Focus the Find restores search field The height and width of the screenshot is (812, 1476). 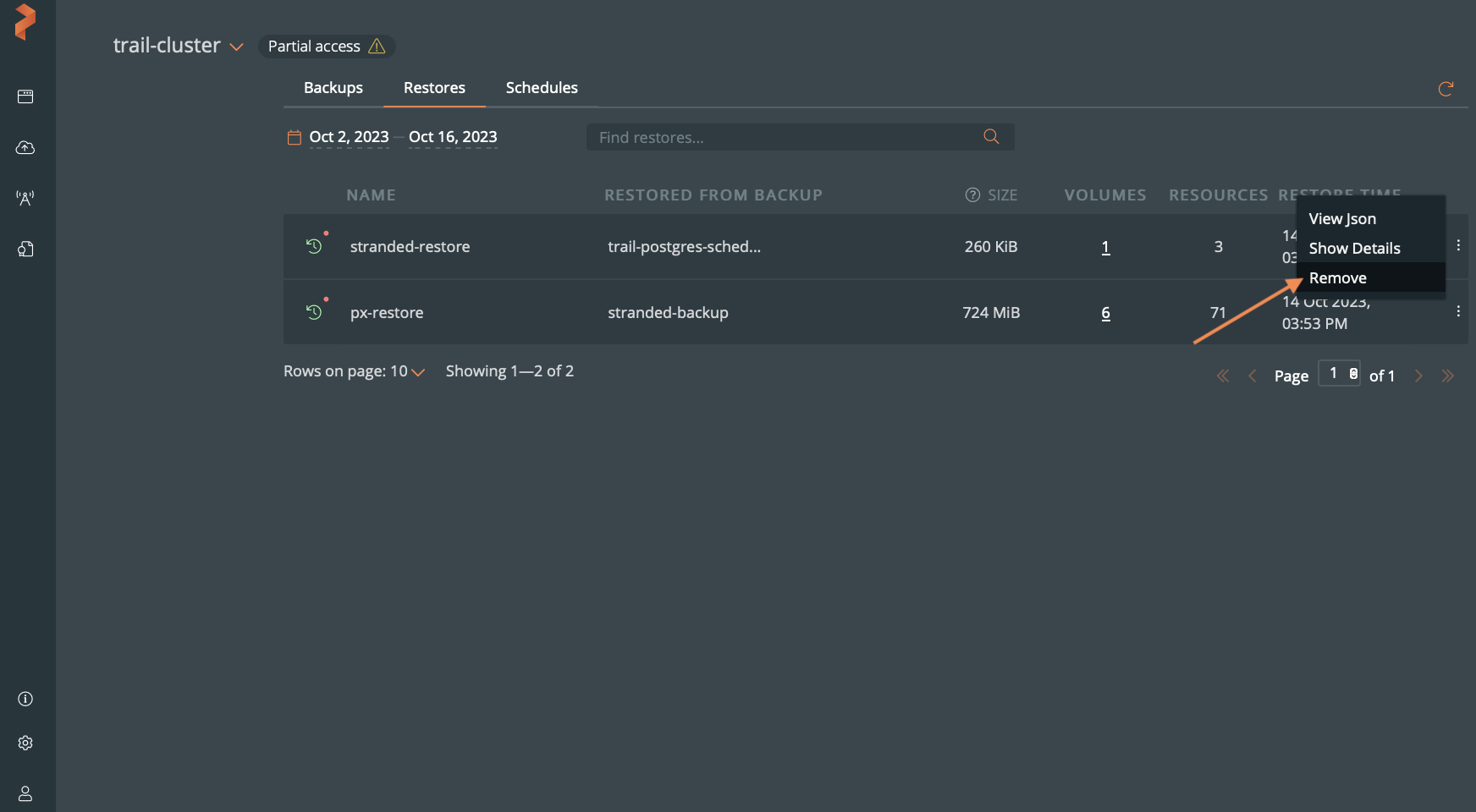point(783,138)
